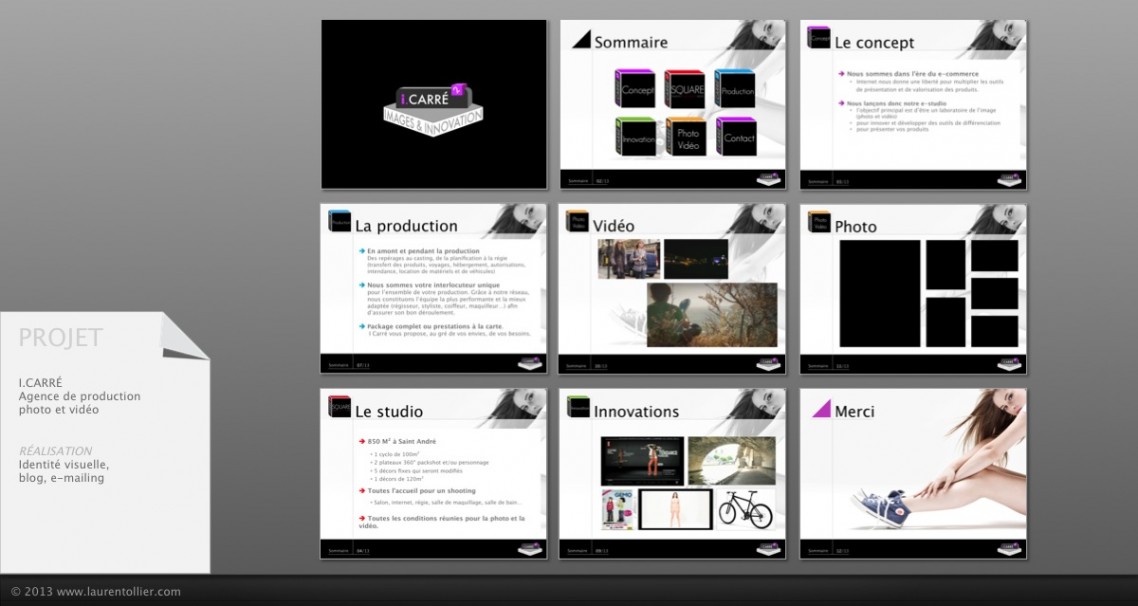
Task: Click the large black photo placeholder in Photo slide
Action: pyautogui.click(x=879, y=293)
